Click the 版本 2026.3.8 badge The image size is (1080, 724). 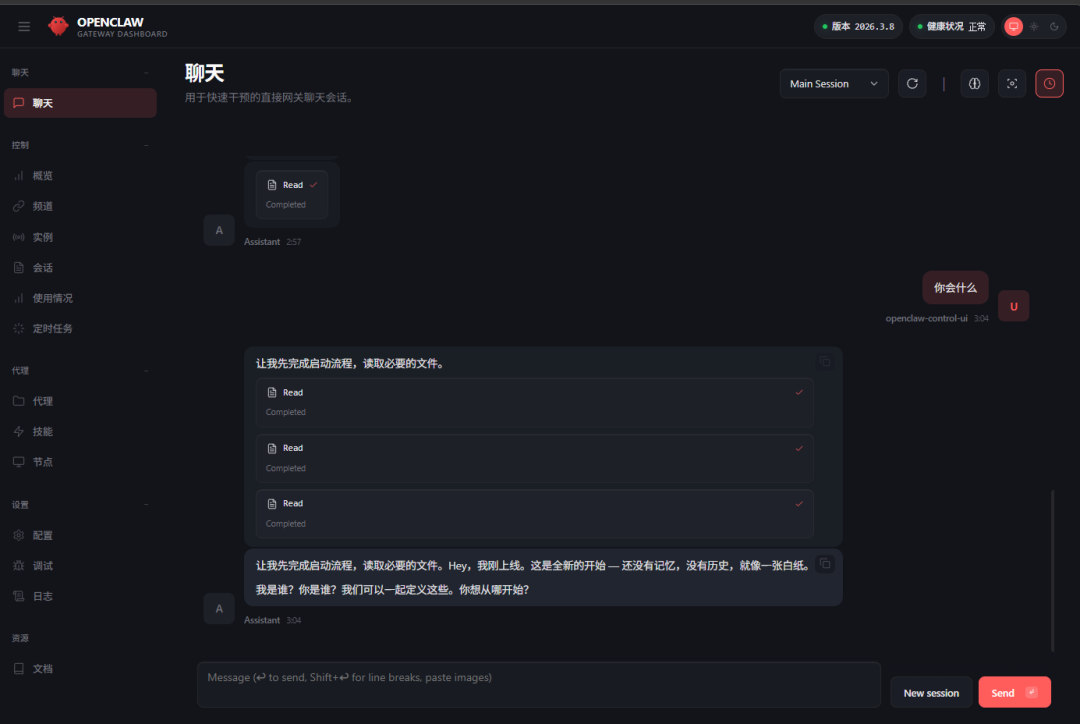click(x=858, y=27)
